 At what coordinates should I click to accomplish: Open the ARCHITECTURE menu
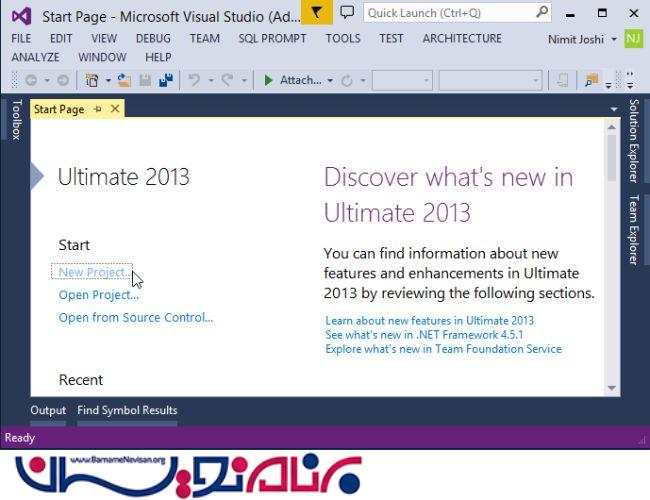(x=462, y=38)
